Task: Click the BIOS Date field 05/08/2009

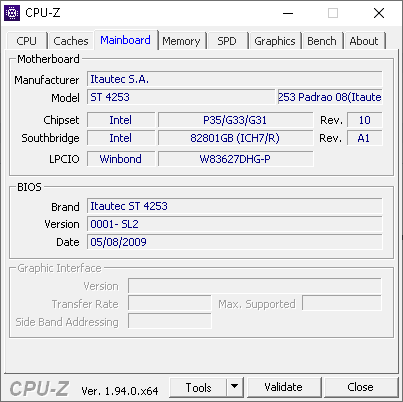Action: (x=235, y=242)
